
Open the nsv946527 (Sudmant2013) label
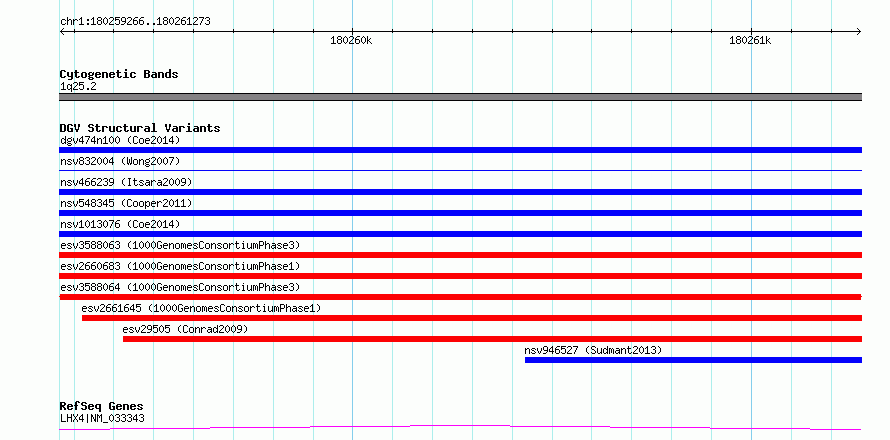coord(593,350)
